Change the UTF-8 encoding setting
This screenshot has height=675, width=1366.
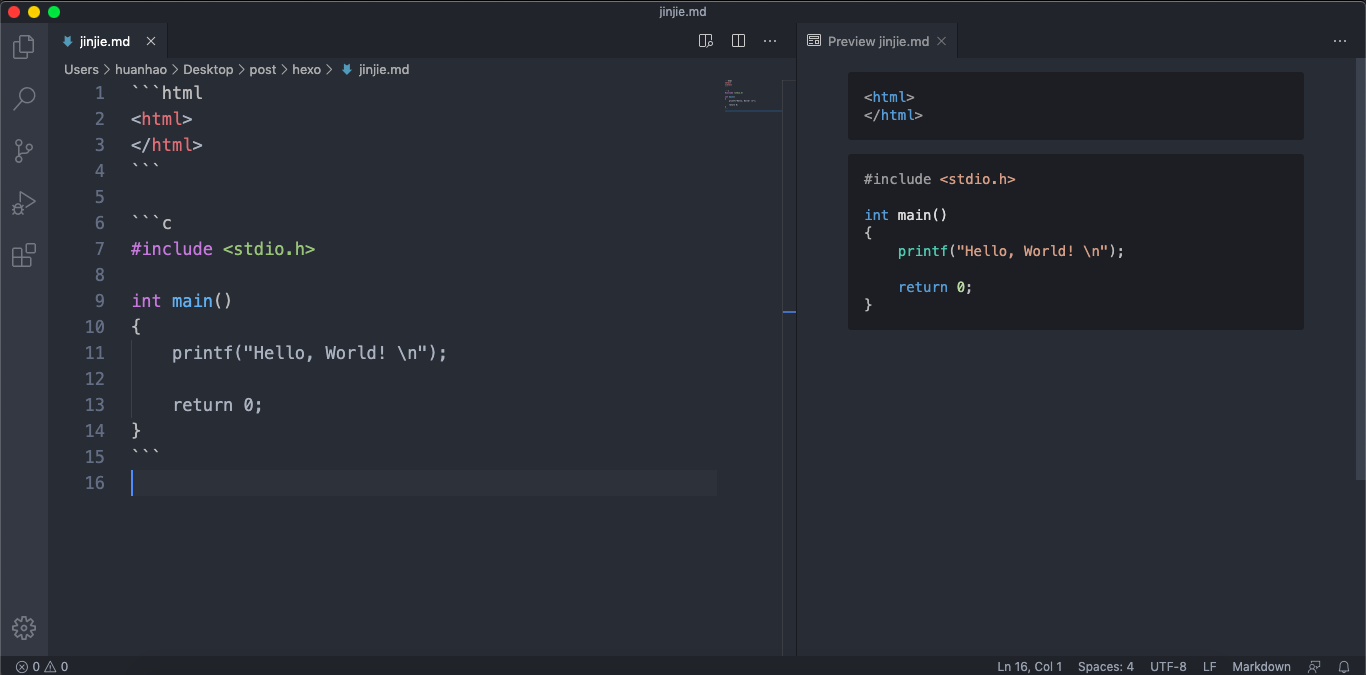tap(1168, 666)
